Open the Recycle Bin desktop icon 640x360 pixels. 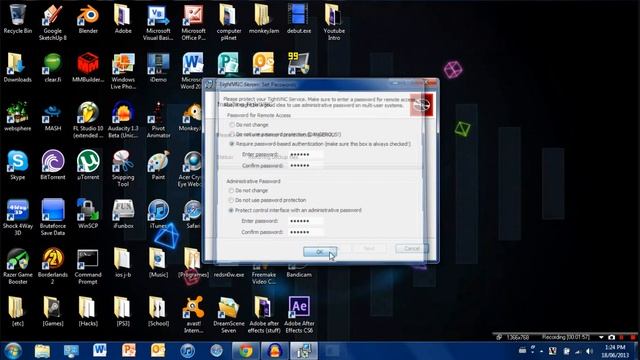18,19
